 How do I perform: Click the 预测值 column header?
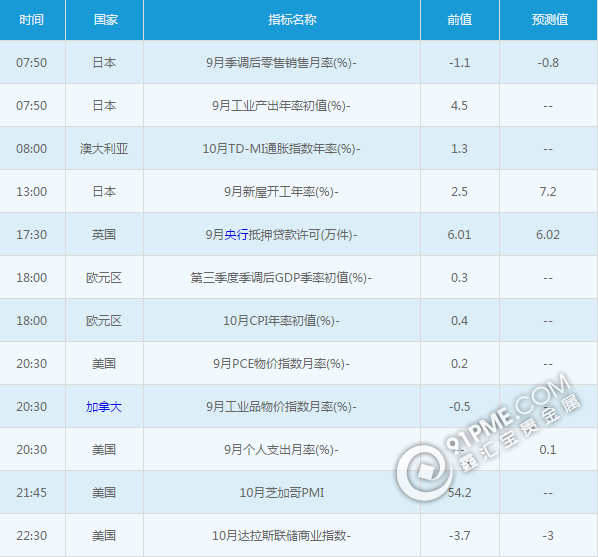coord(550,20)
